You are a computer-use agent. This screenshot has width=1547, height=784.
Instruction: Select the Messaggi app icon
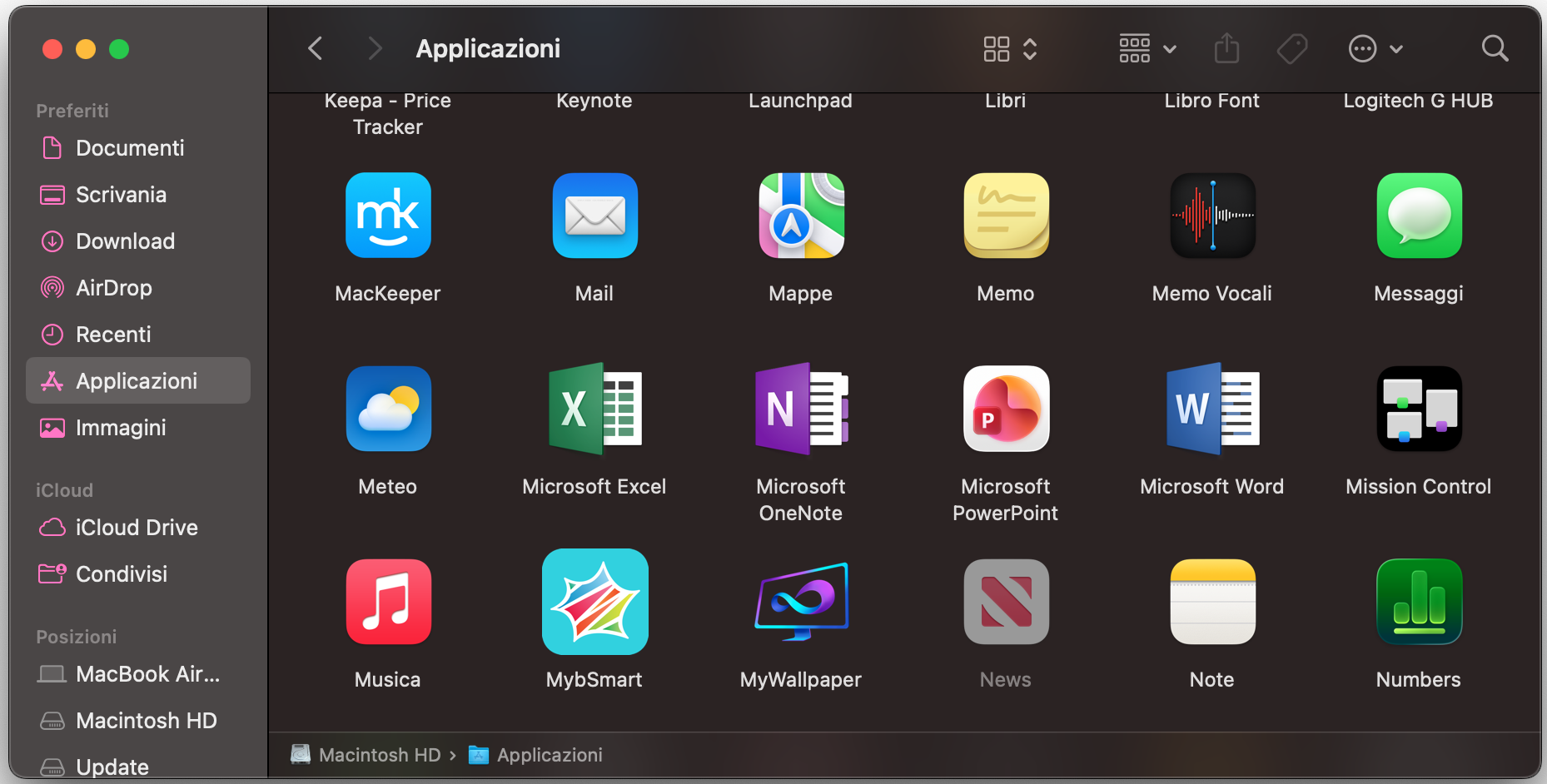[x=1419, y=216]
